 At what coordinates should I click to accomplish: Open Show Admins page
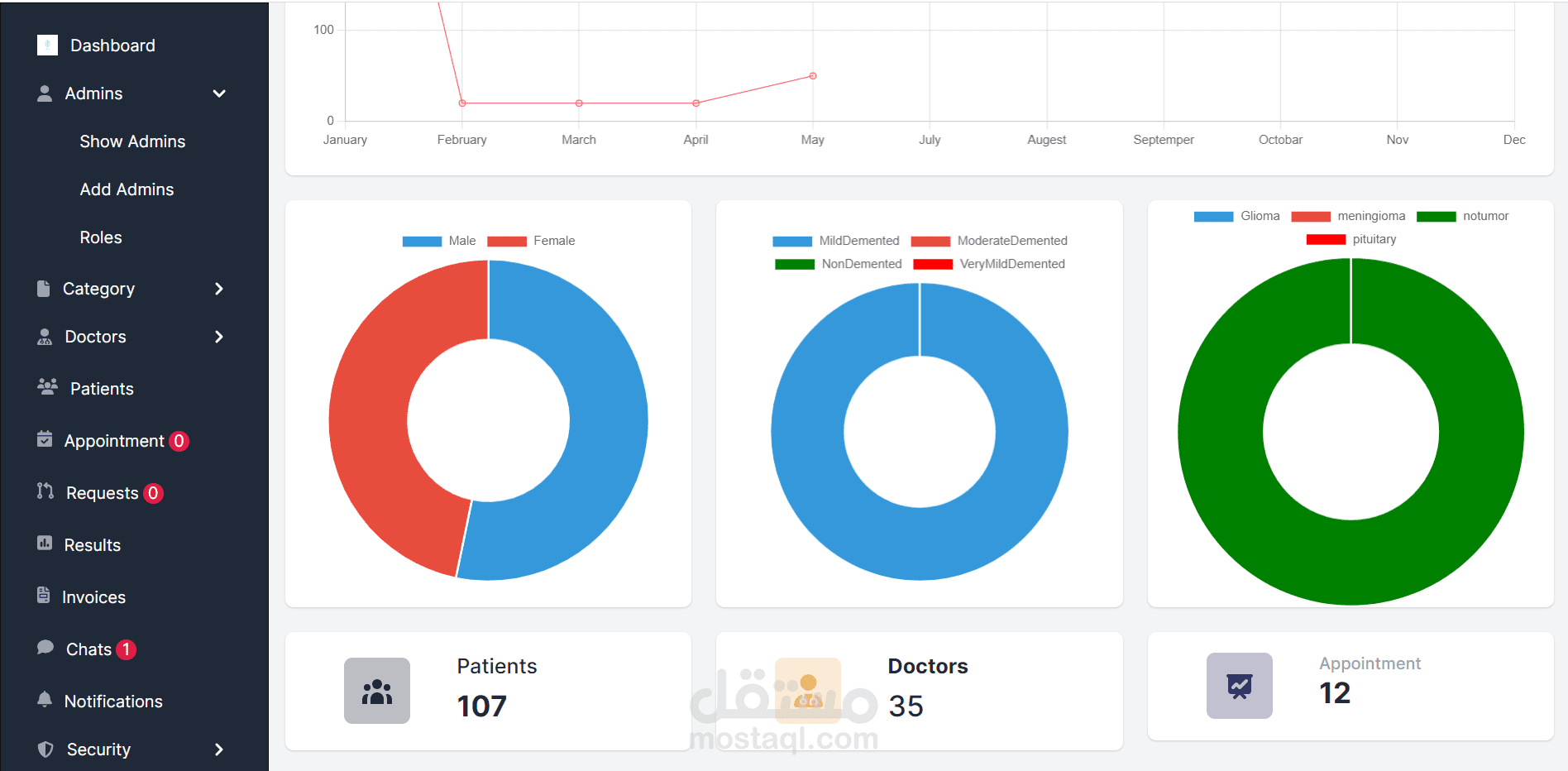pos(132,141)
